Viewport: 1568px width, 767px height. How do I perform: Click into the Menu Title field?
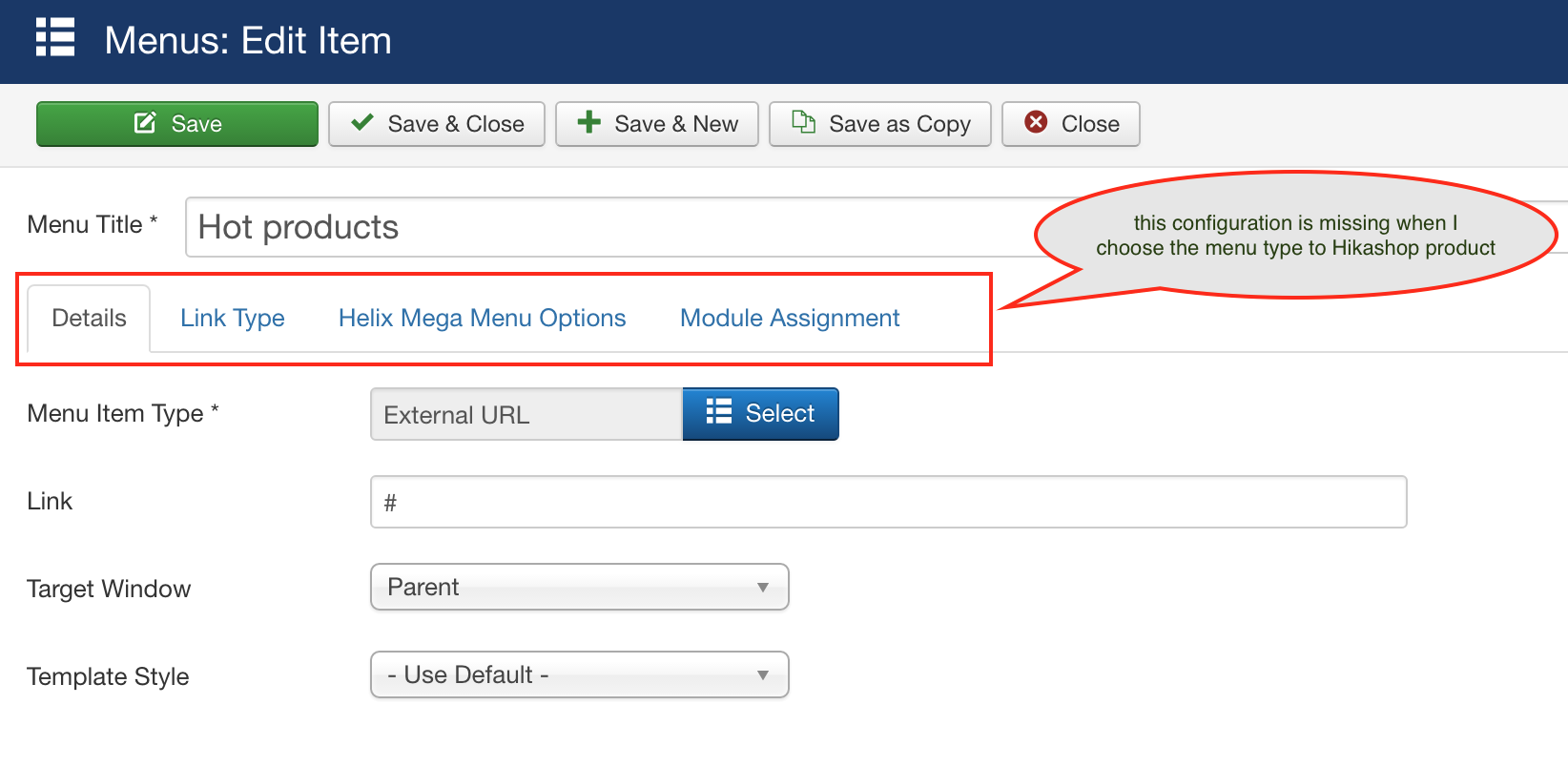click(610, 227)
